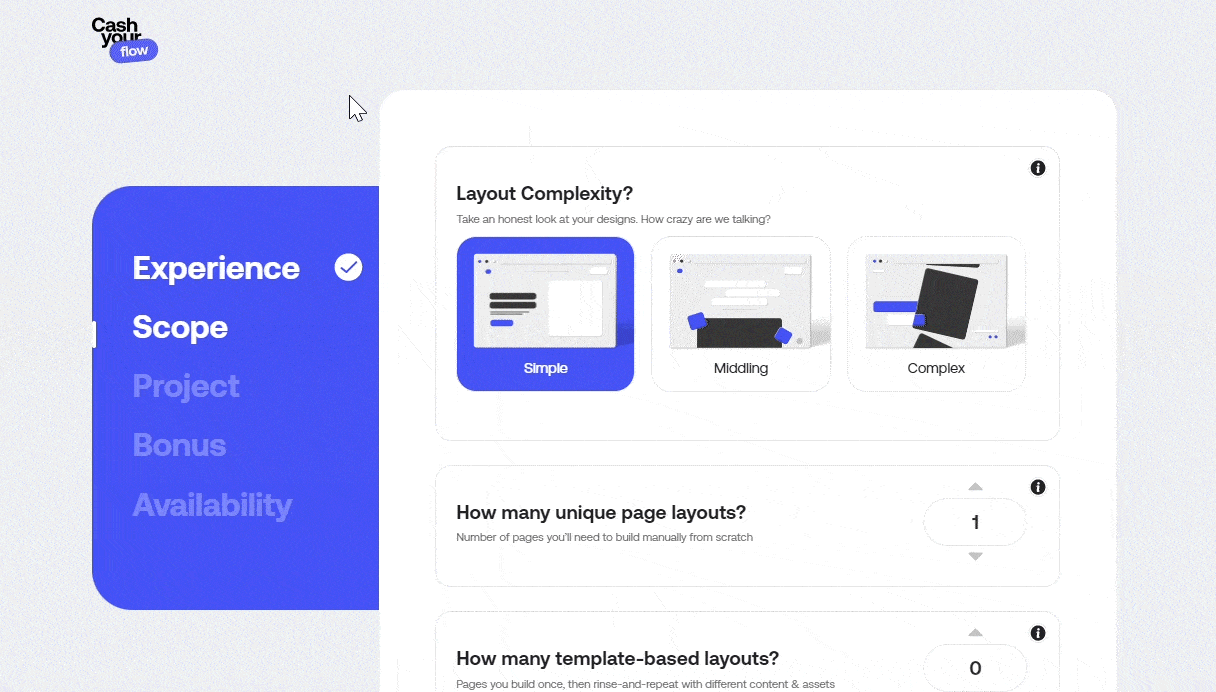1216x692 pixels.
Task: Click the info icon for unique page layouts
Action: click(x=1038, y=487)
